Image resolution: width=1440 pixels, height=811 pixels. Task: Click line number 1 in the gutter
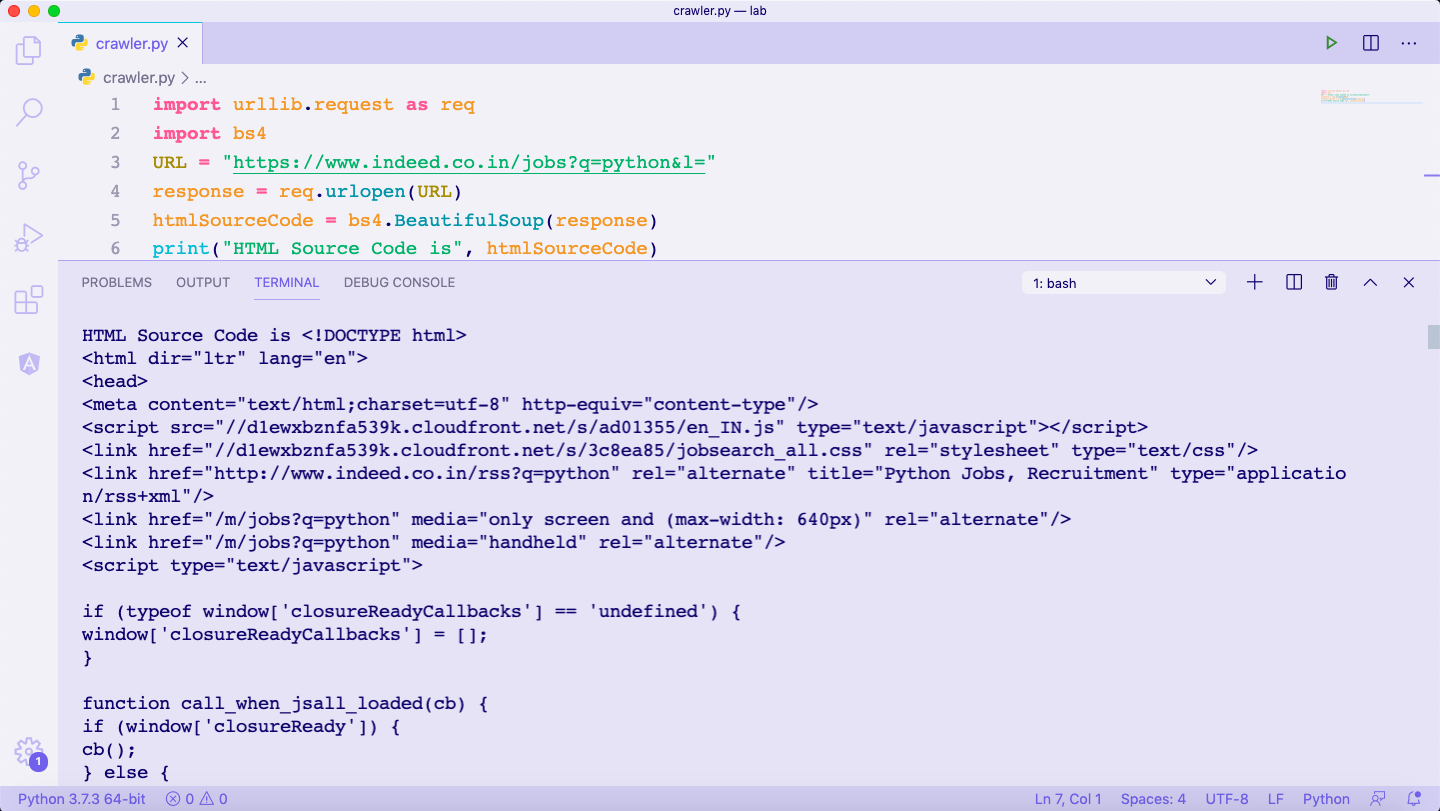tap(115, 104)
